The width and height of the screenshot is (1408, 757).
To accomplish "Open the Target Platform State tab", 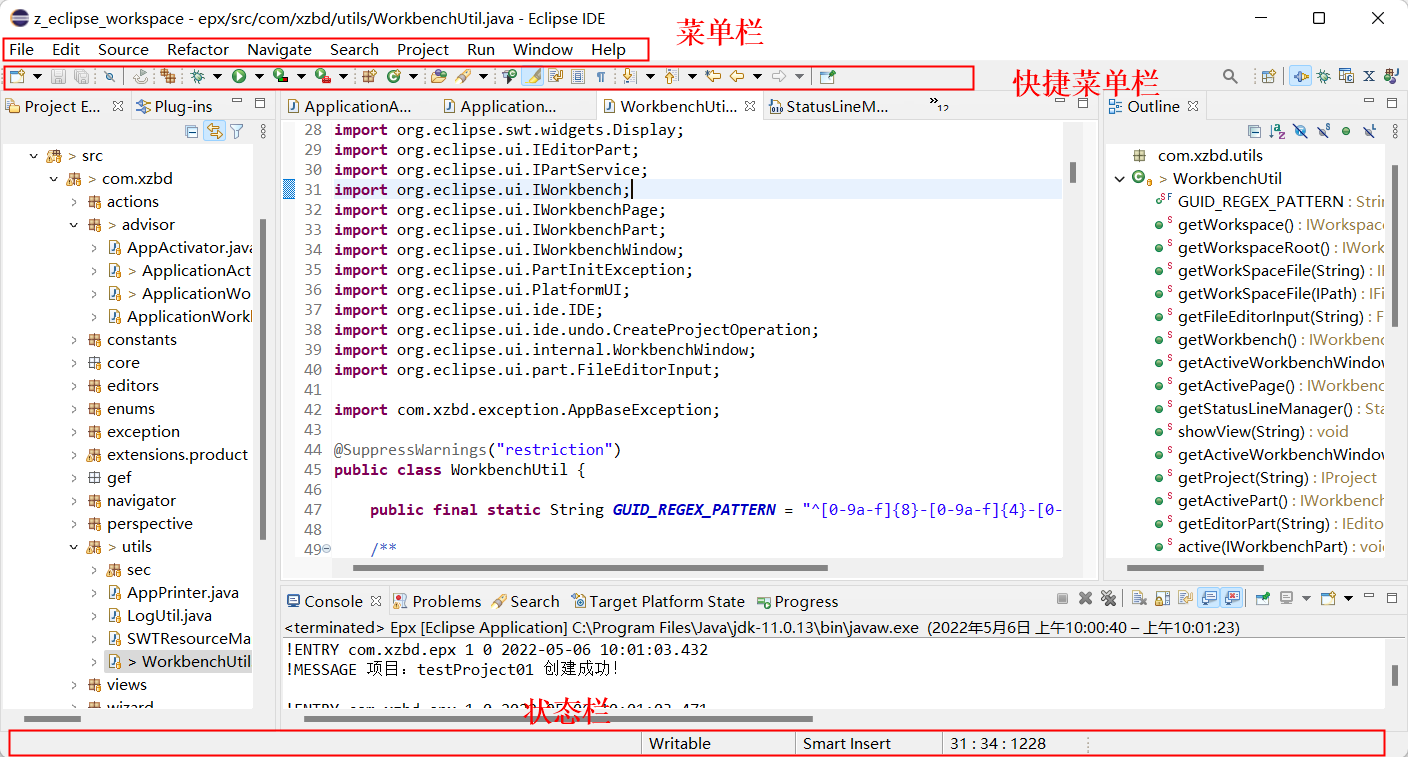I will coord(658,601).
